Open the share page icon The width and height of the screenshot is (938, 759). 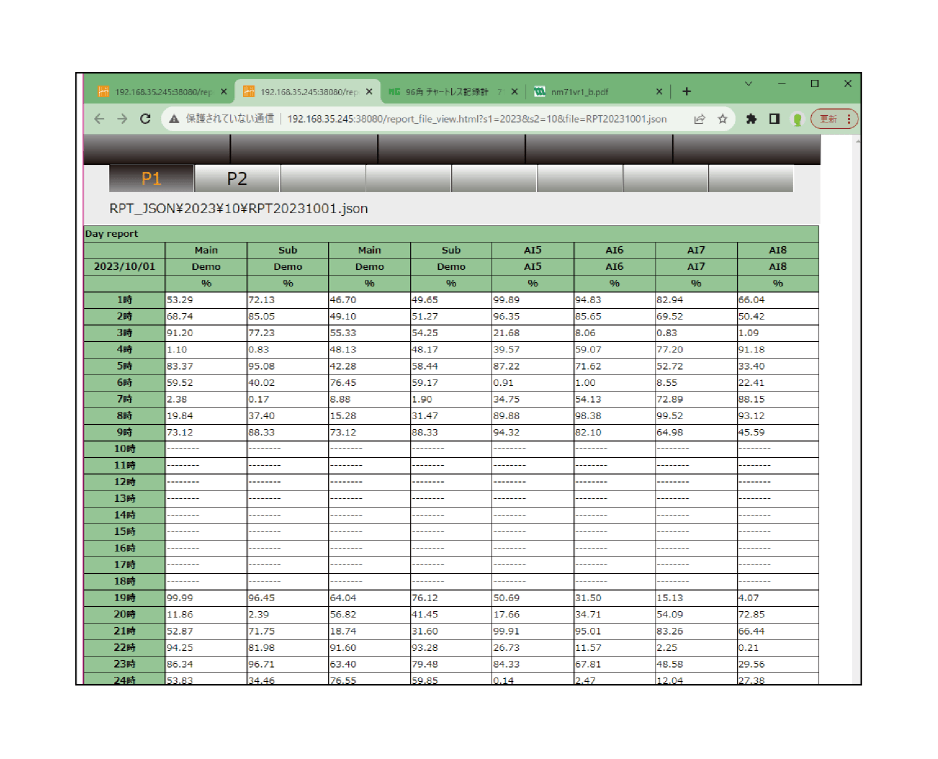699,119
